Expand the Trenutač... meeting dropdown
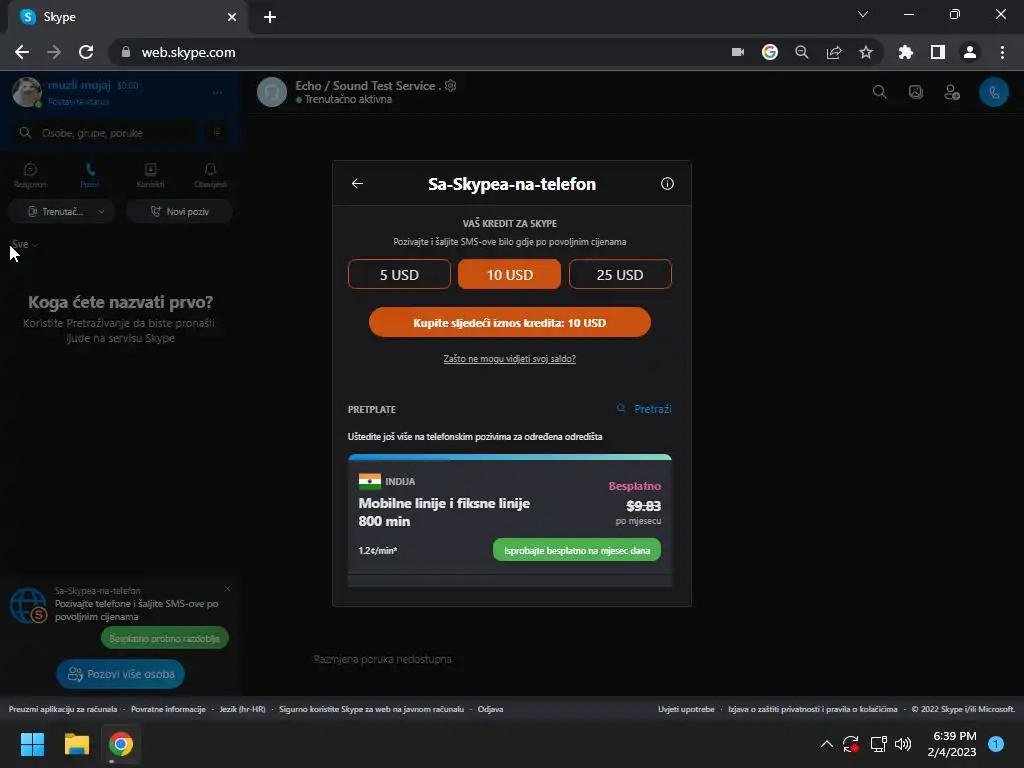The height and width of the screenshot is (768, 1024). tap(61, 212)
